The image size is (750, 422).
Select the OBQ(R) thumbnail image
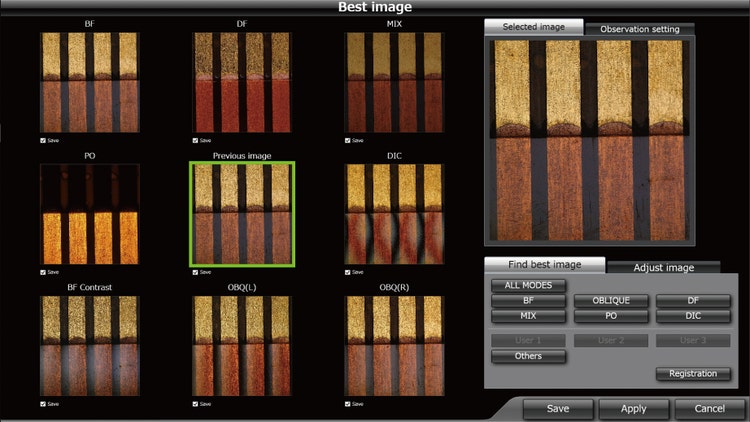pyautogui.click(x=394, y=346)
